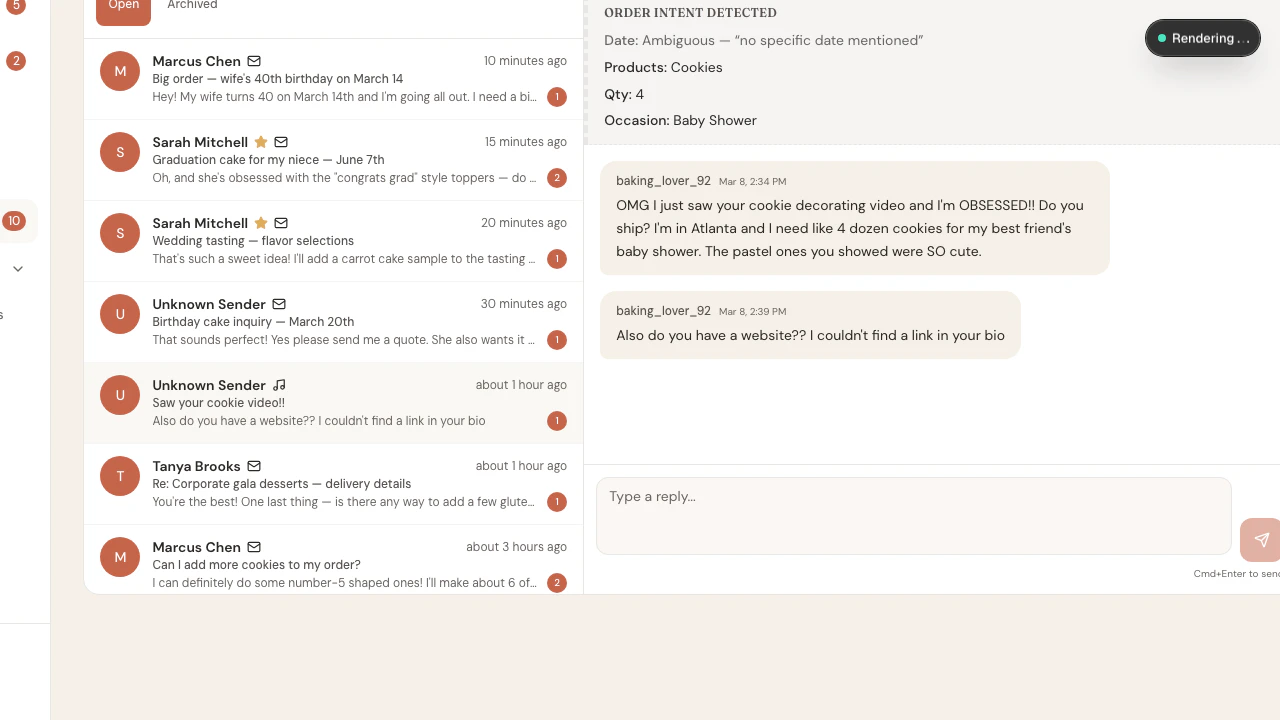This screenshot has height=720, width=1280.
Task: Click the envelope icon on Marcus Chen's birthday conversation
Action: click(x=254, y=61)
